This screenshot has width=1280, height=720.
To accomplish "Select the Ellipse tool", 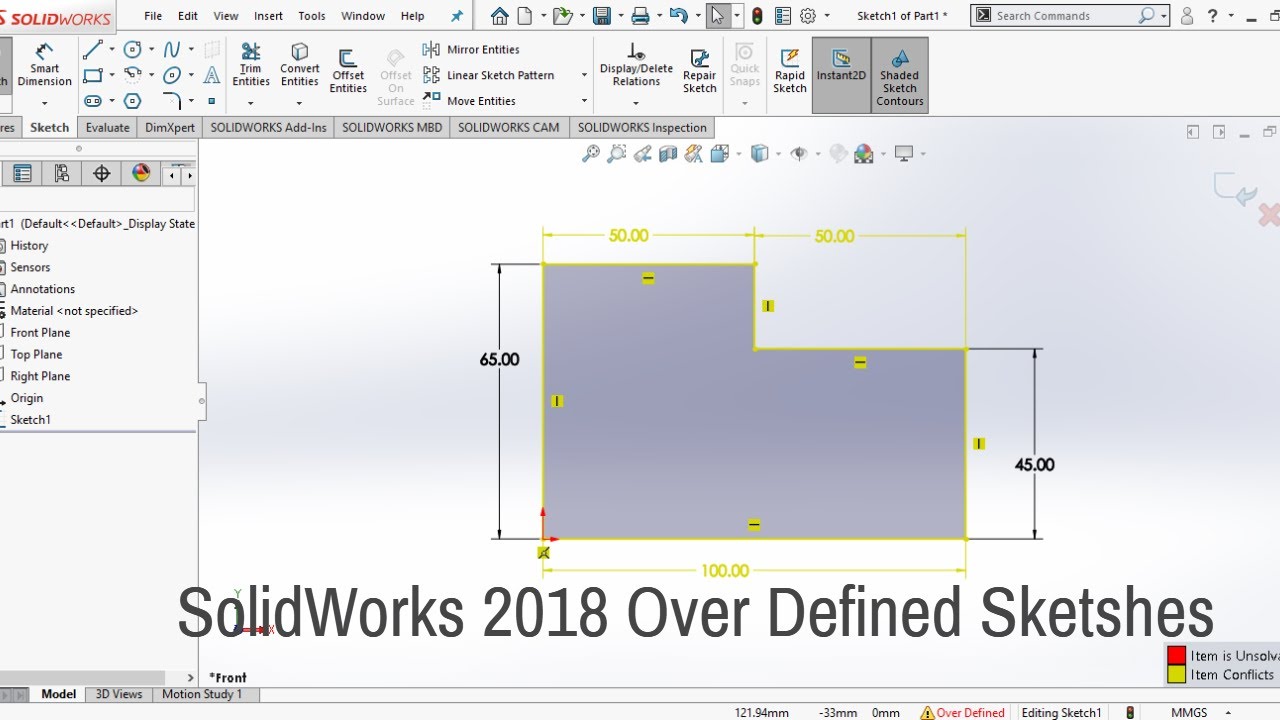I will (172, 75).
